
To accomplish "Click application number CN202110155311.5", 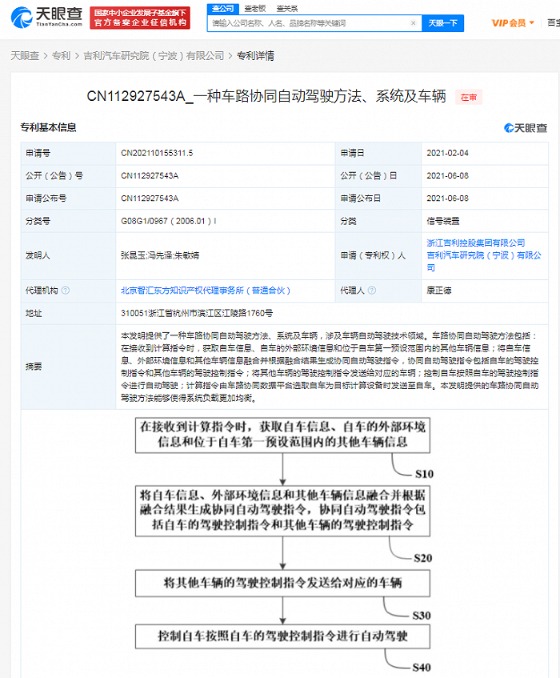I will point(157,153).
